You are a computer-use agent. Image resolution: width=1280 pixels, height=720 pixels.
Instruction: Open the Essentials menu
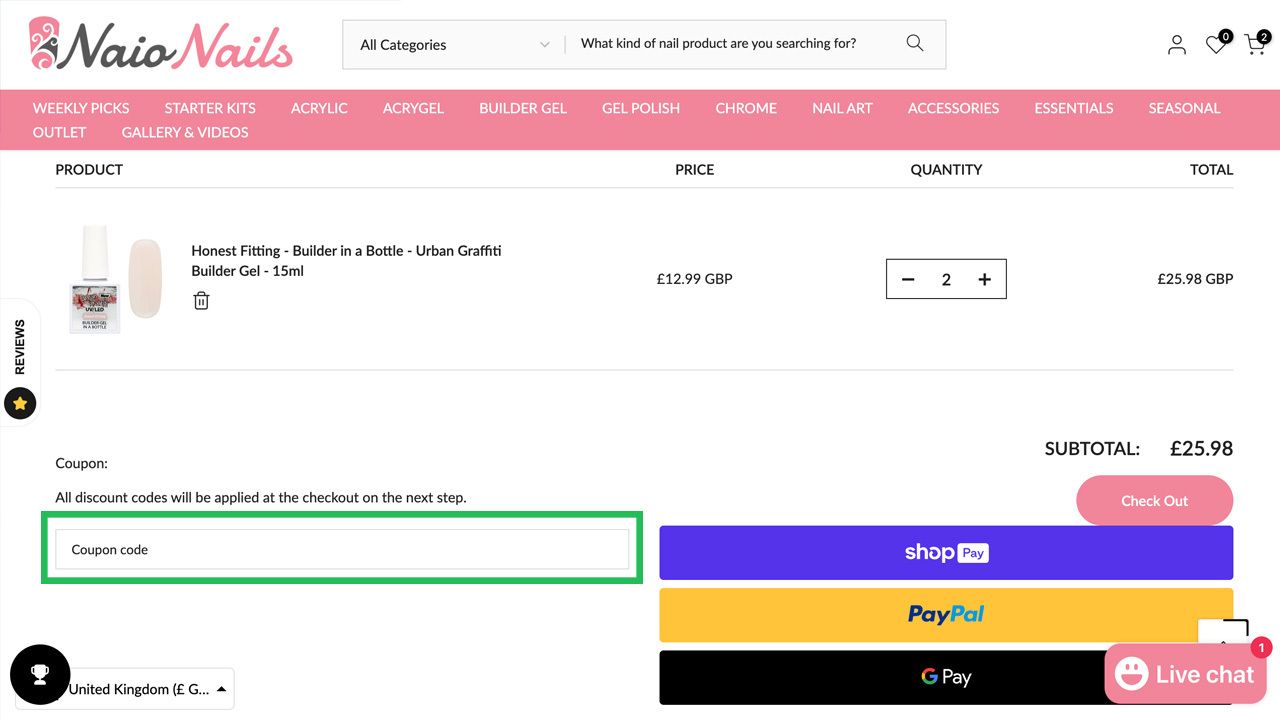pyautogui.click(x=1074, y=108)
